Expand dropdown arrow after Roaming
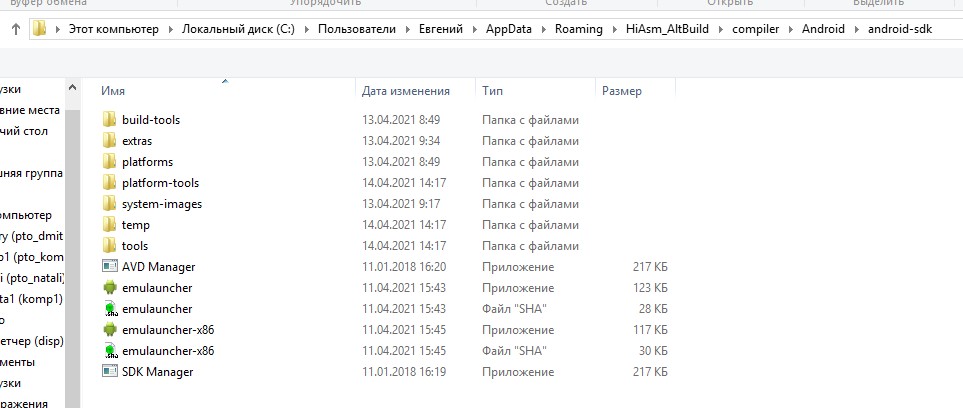This screenshot has width=963, height=408. 614,29
